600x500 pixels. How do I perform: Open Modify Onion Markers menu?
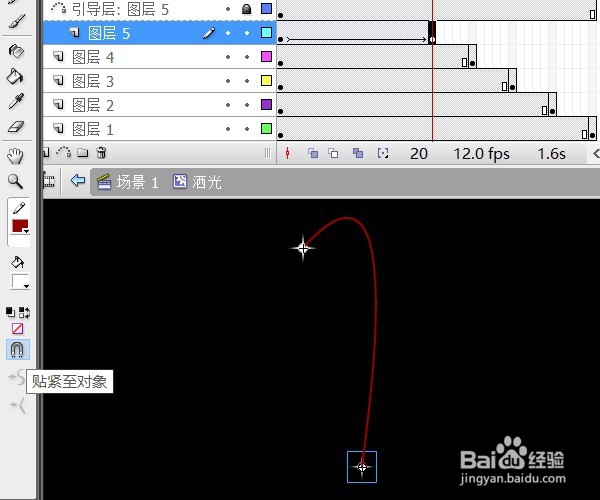coord(383,153)
